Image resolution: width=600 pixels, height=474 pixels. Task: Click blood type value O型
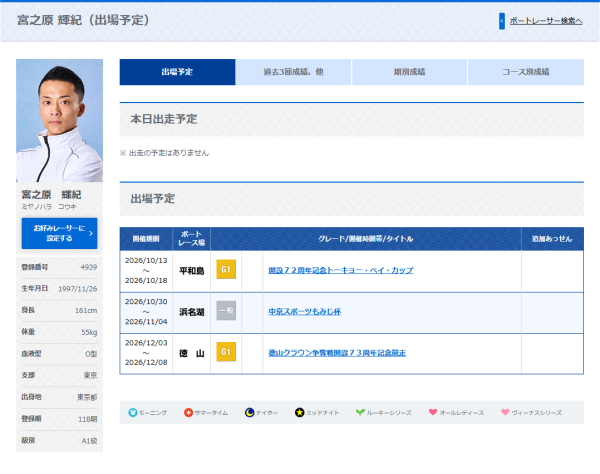[x=91, y=354]
